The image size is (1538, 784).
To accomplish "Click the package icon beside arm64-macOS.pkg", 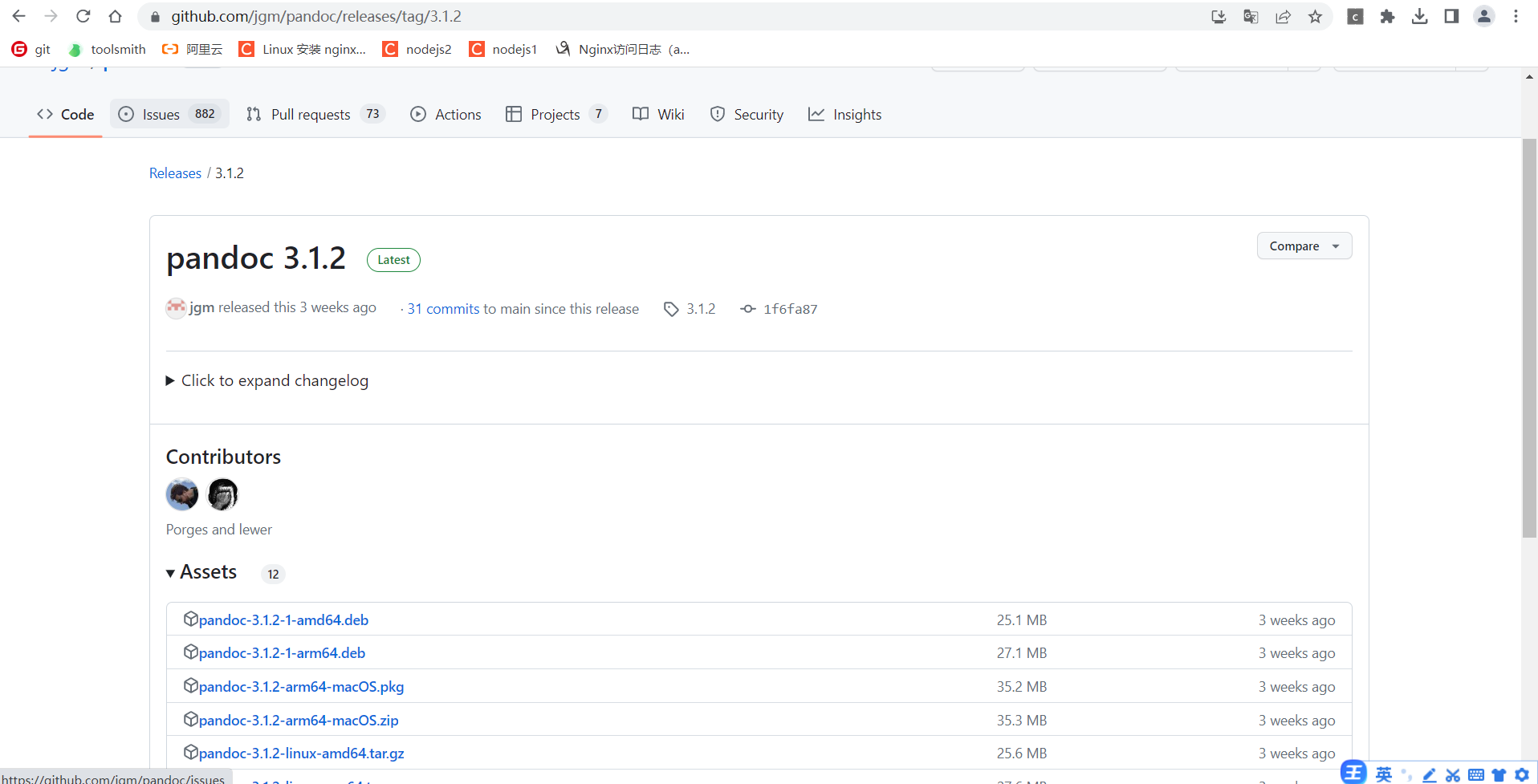I will (190, 685).
